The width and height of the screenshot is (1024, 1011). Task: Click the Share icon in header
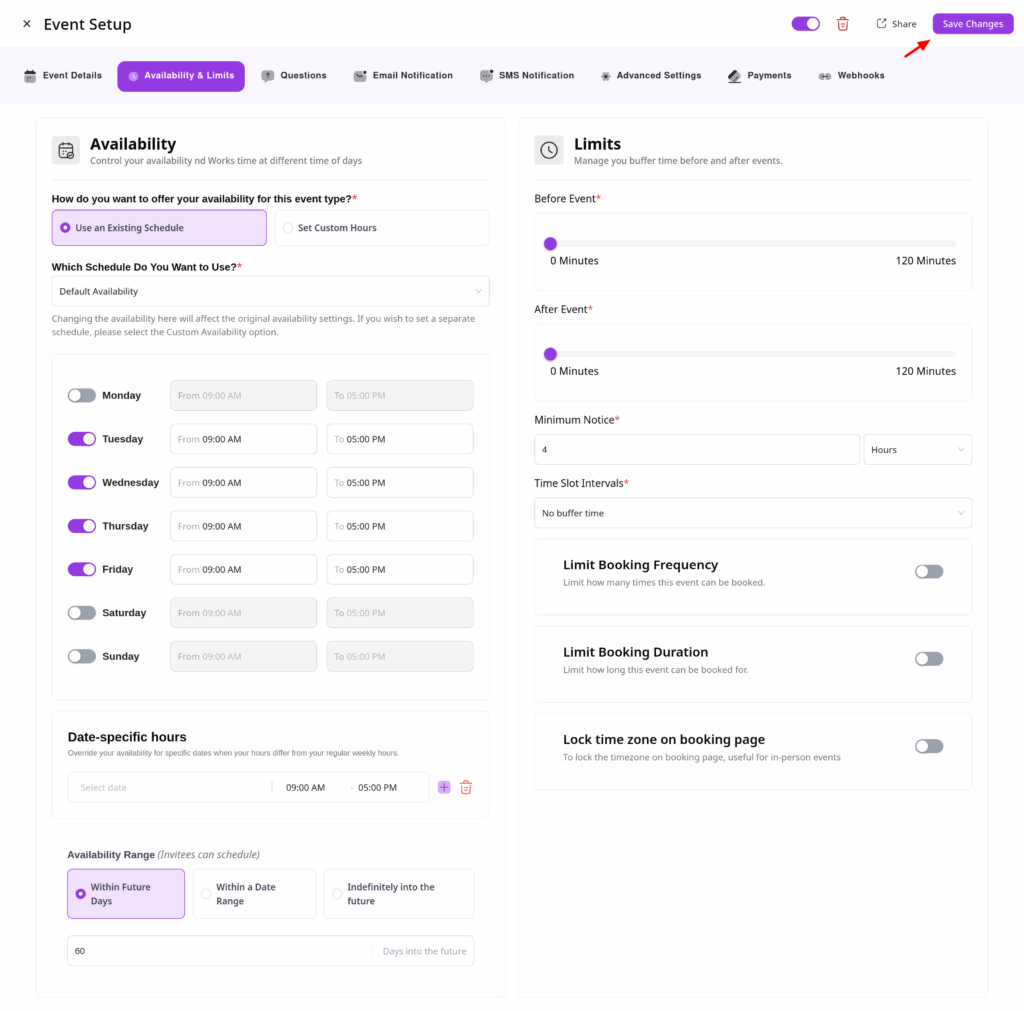[x=881, y=24]
